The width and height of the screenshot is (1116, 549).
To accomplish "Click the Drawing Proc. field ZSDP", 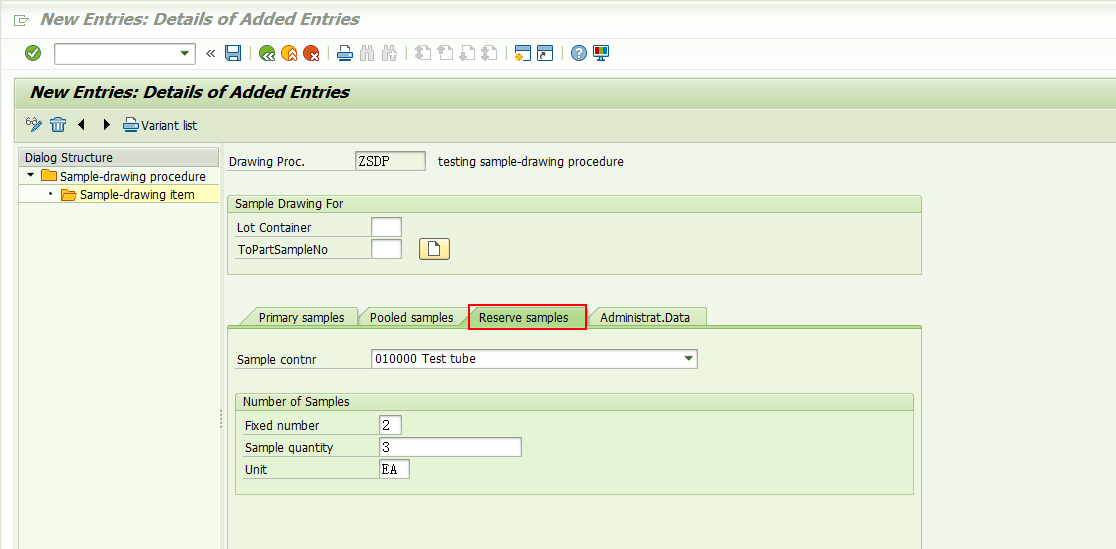I will click(x=390, y=162).
